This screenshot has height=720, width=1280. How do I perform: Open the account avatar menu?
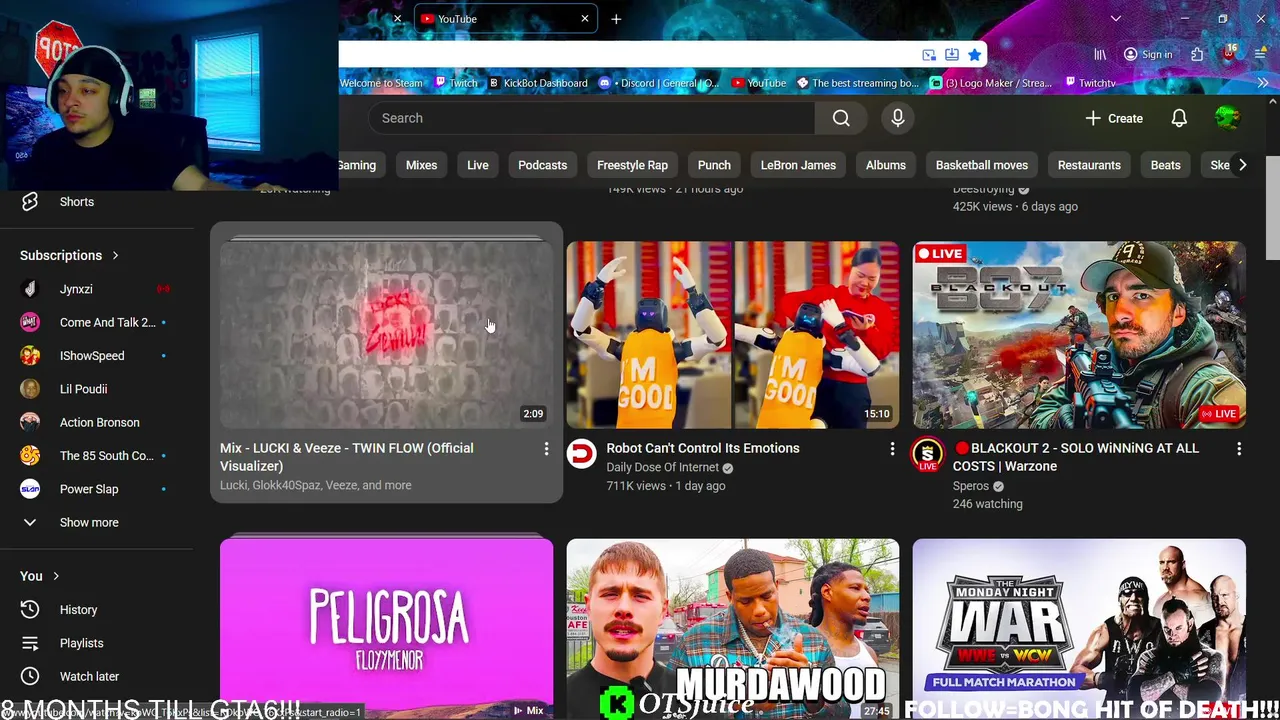[1227, 118]
